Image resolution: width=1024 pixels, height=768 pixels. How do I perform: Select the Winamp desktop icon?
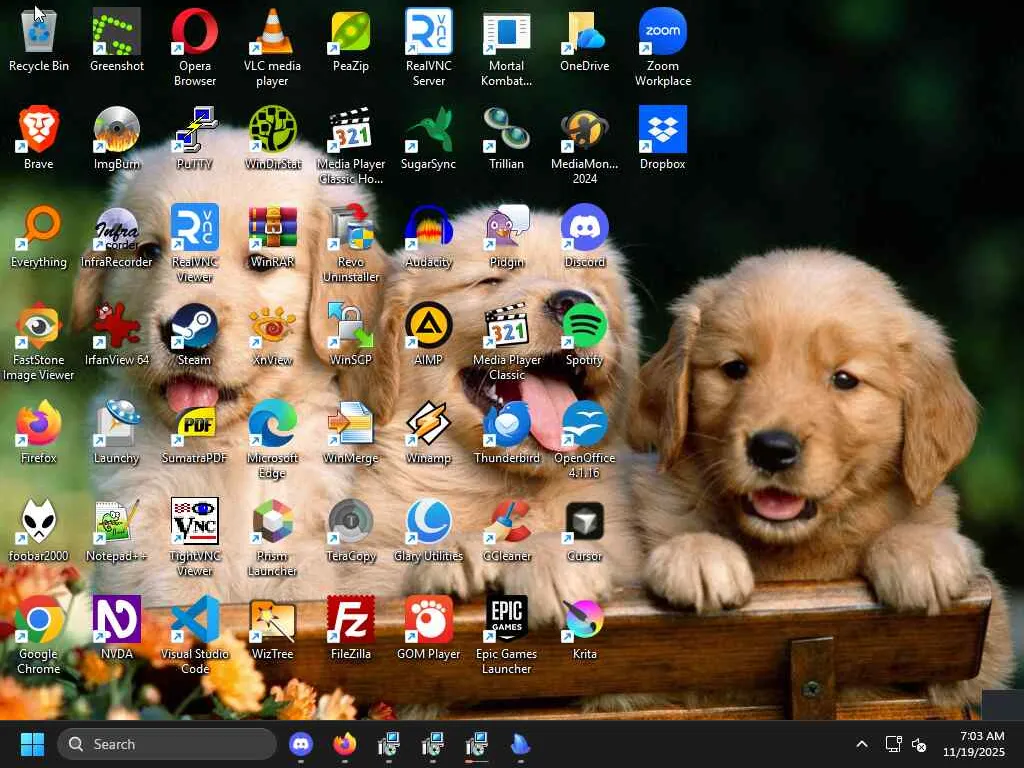point(428,432)
